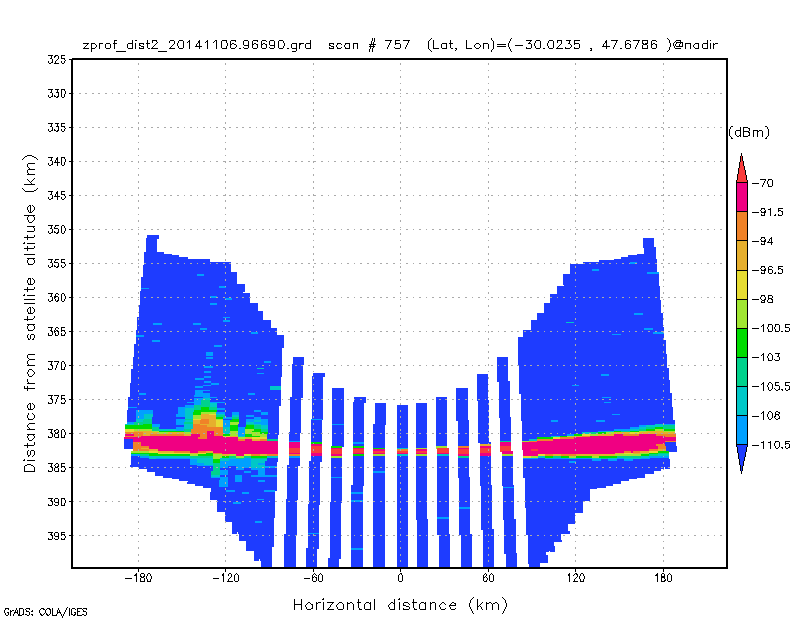Click the nadir beam at 0 km

click(x=403, y=486)
